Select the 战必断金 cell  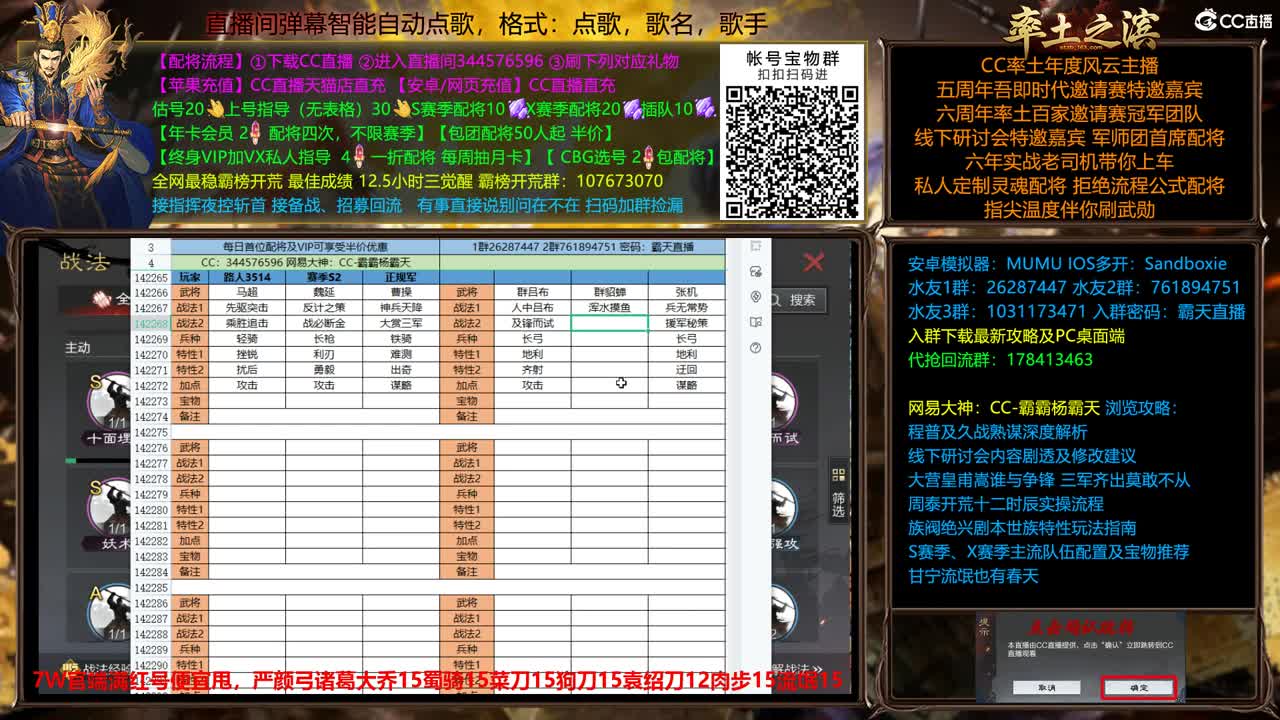point(324,323)
